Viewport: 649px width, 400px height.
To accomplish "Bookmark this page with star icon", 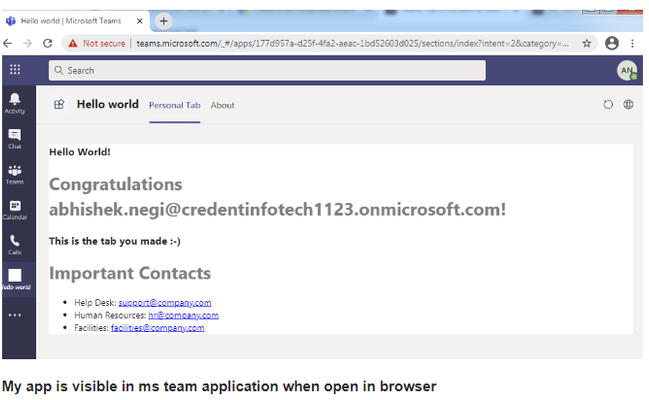I will pos(587,43).
